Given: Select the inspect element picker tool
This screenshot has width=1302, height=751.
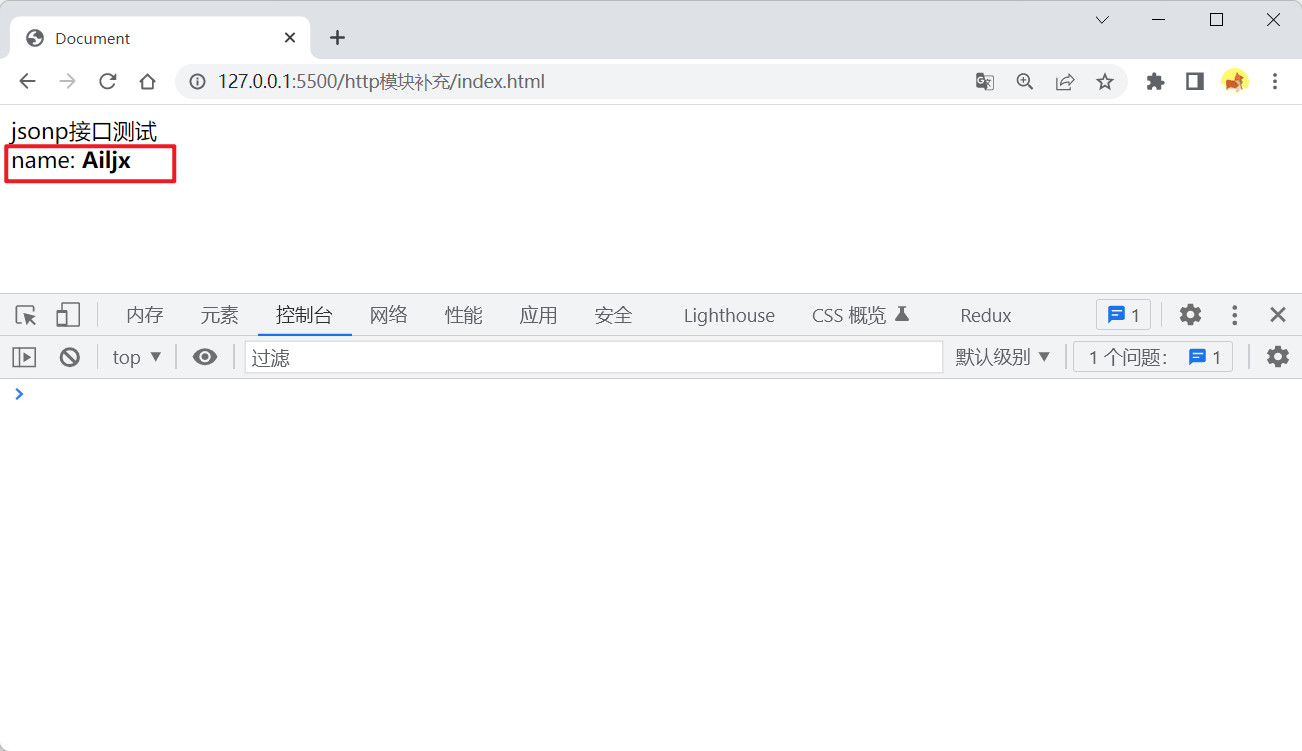Looking at the screenshot, I should (x=26, y=316).
